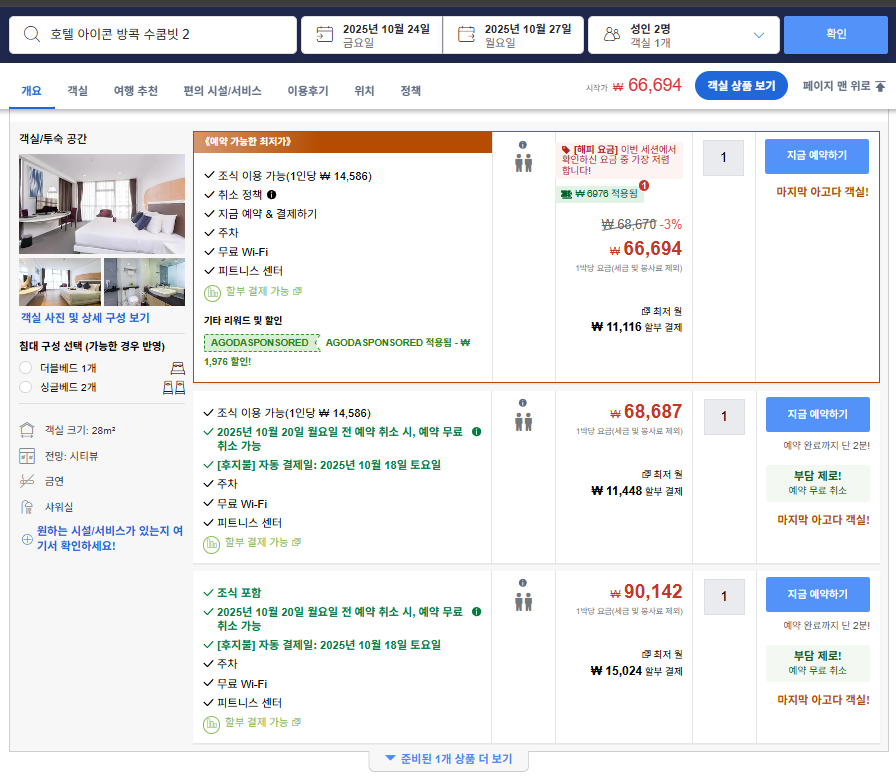Click the two-person occupancy icon in first room row
896x778 pixels.
point(523,157)
